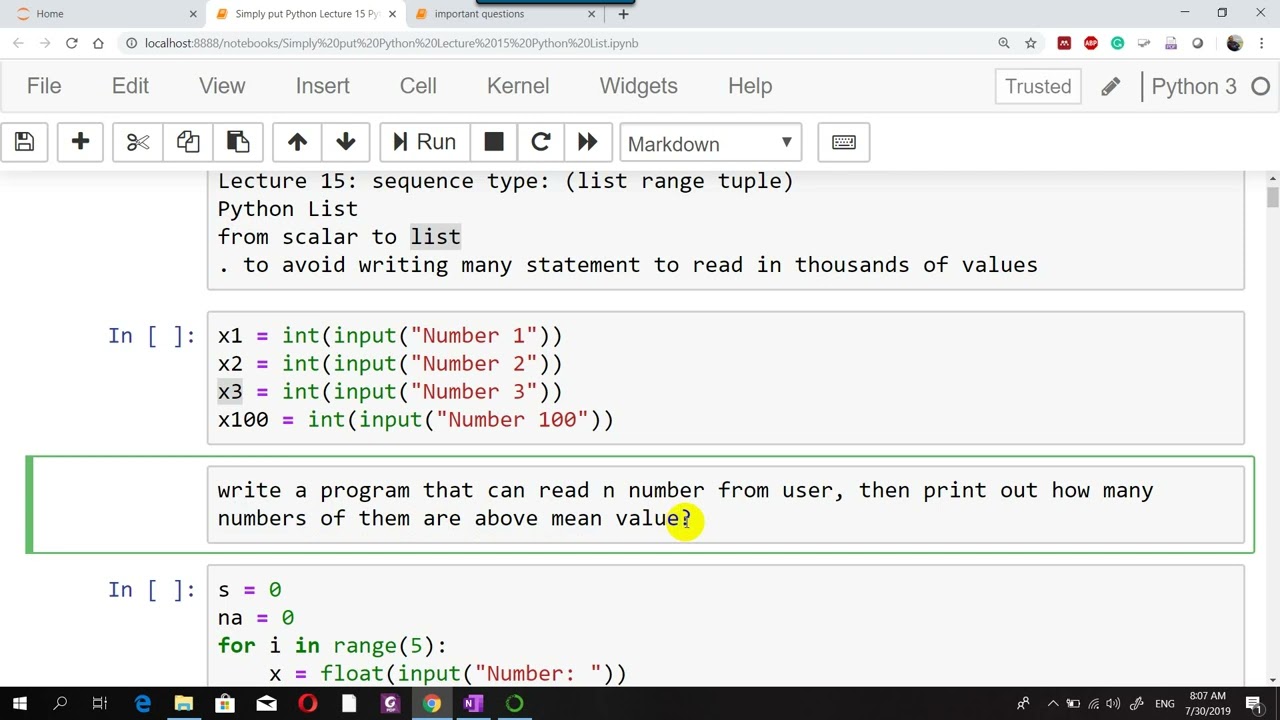
Task: Open the Kernel menu
Action: (518, 86)
